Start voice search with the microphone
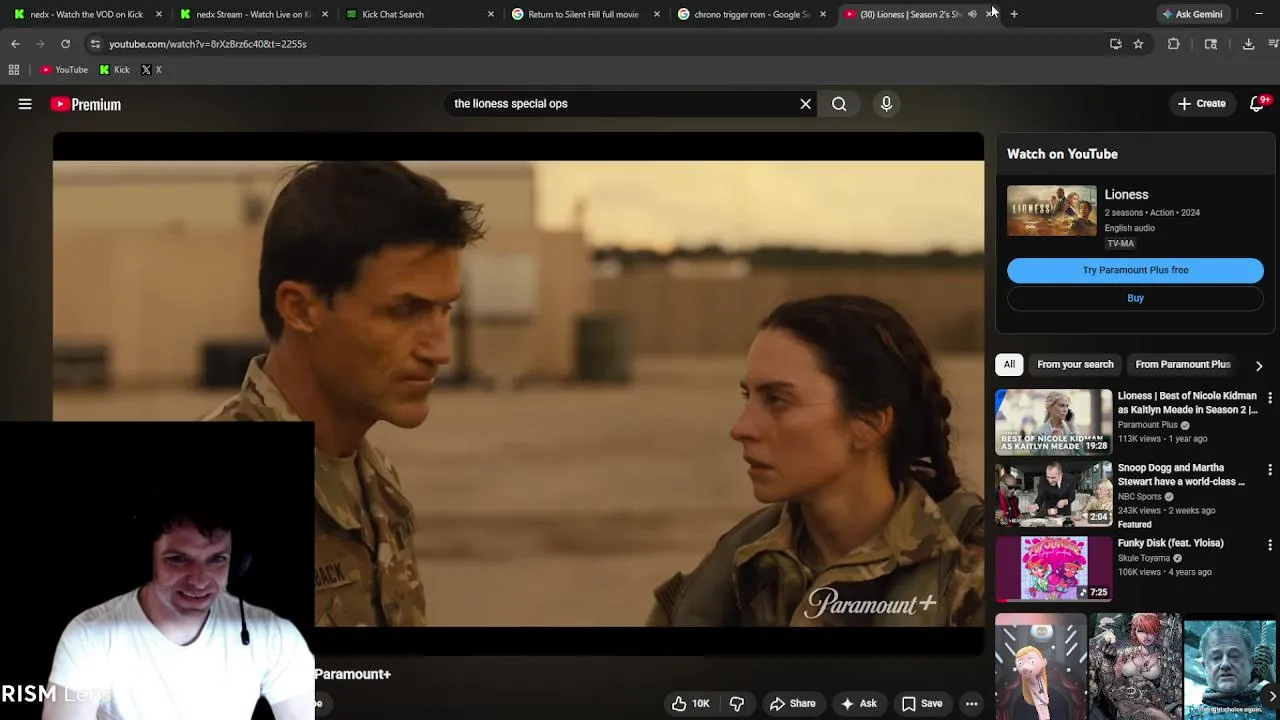Image resolution: width=1280 pixels, height=720 pixels. 886,104
